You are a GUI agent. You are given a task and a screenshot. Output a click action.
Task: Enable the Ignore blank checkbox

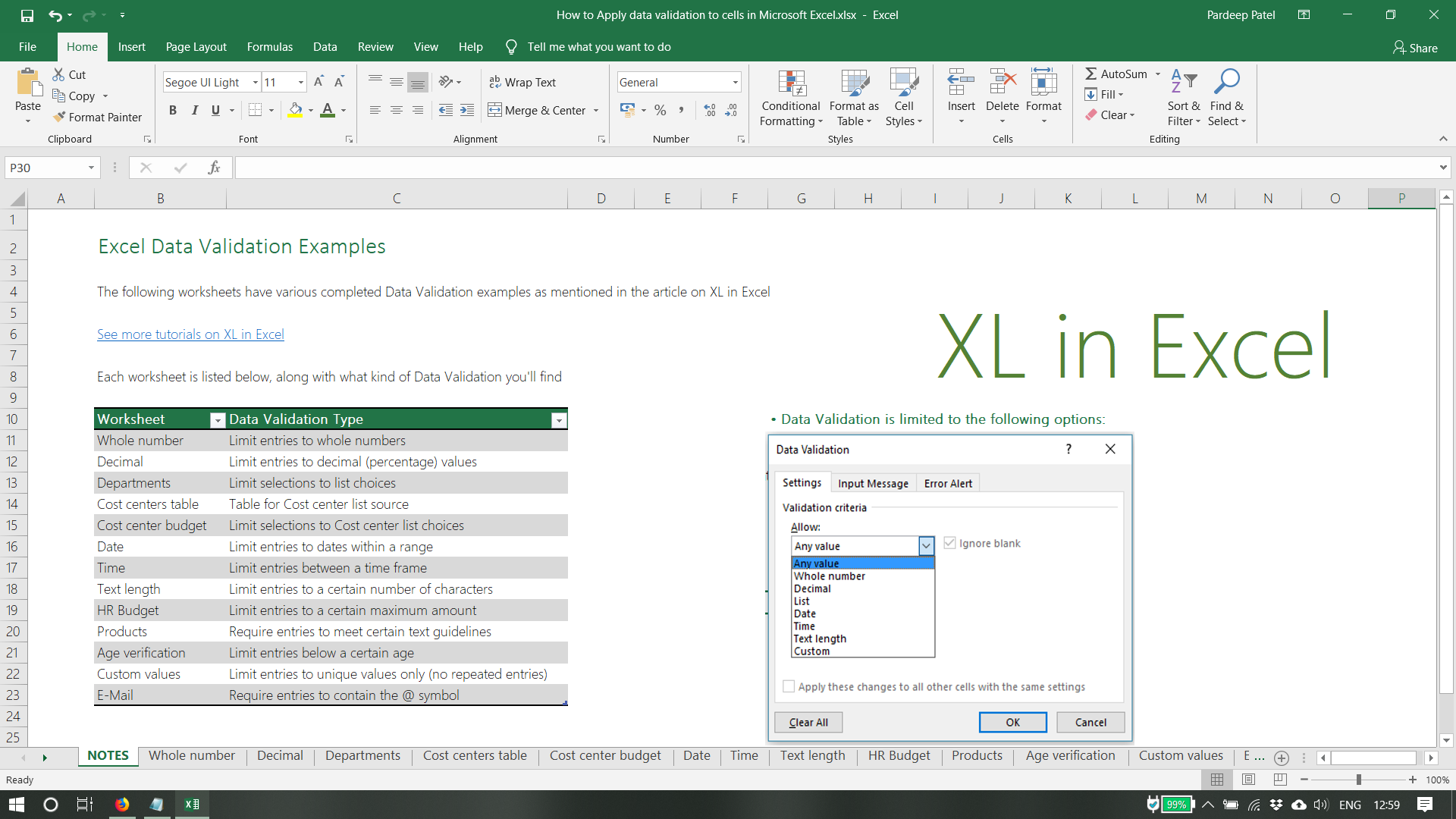(950, 543)
